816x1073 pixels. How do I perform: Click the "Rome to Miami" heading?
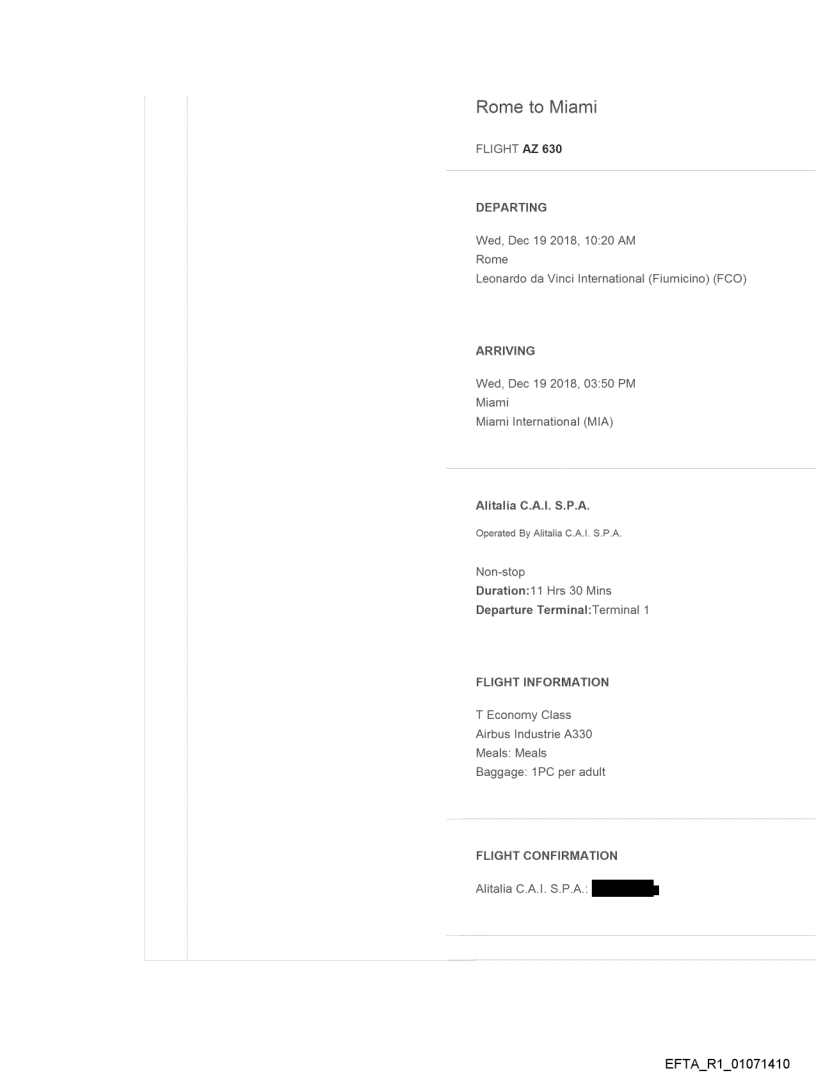pos(536,107)
